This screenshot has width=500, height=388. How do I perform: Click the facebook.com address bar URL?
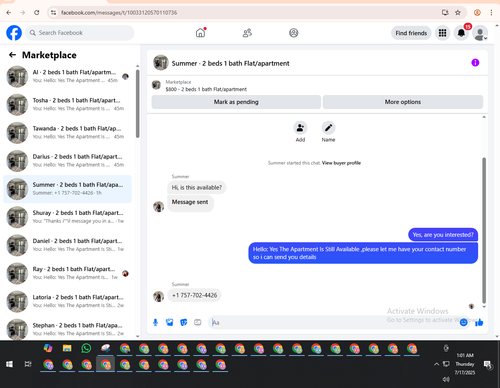coord(119,13)
